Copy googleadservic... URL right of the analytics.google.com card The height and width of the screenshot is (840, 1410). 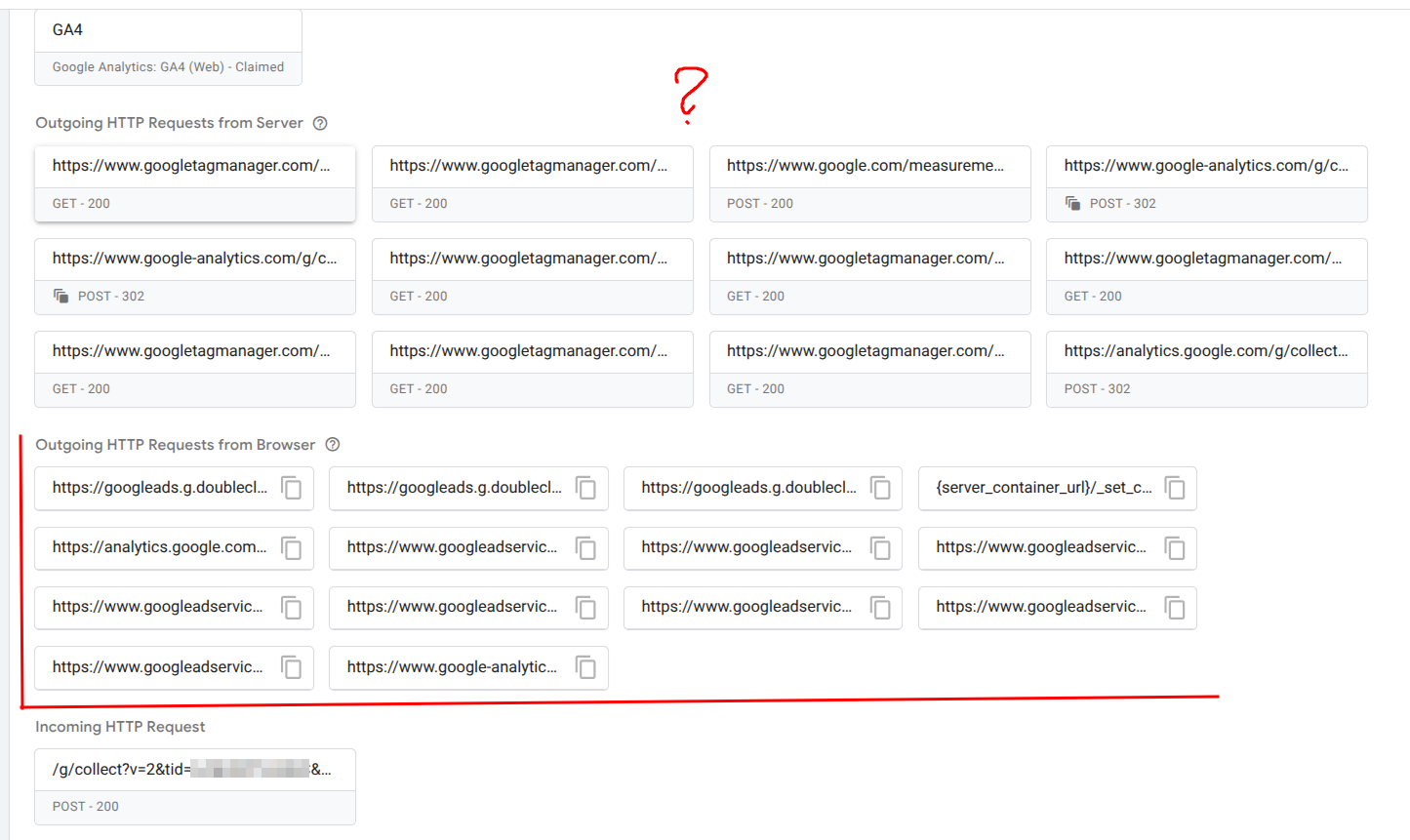(586, 548)
